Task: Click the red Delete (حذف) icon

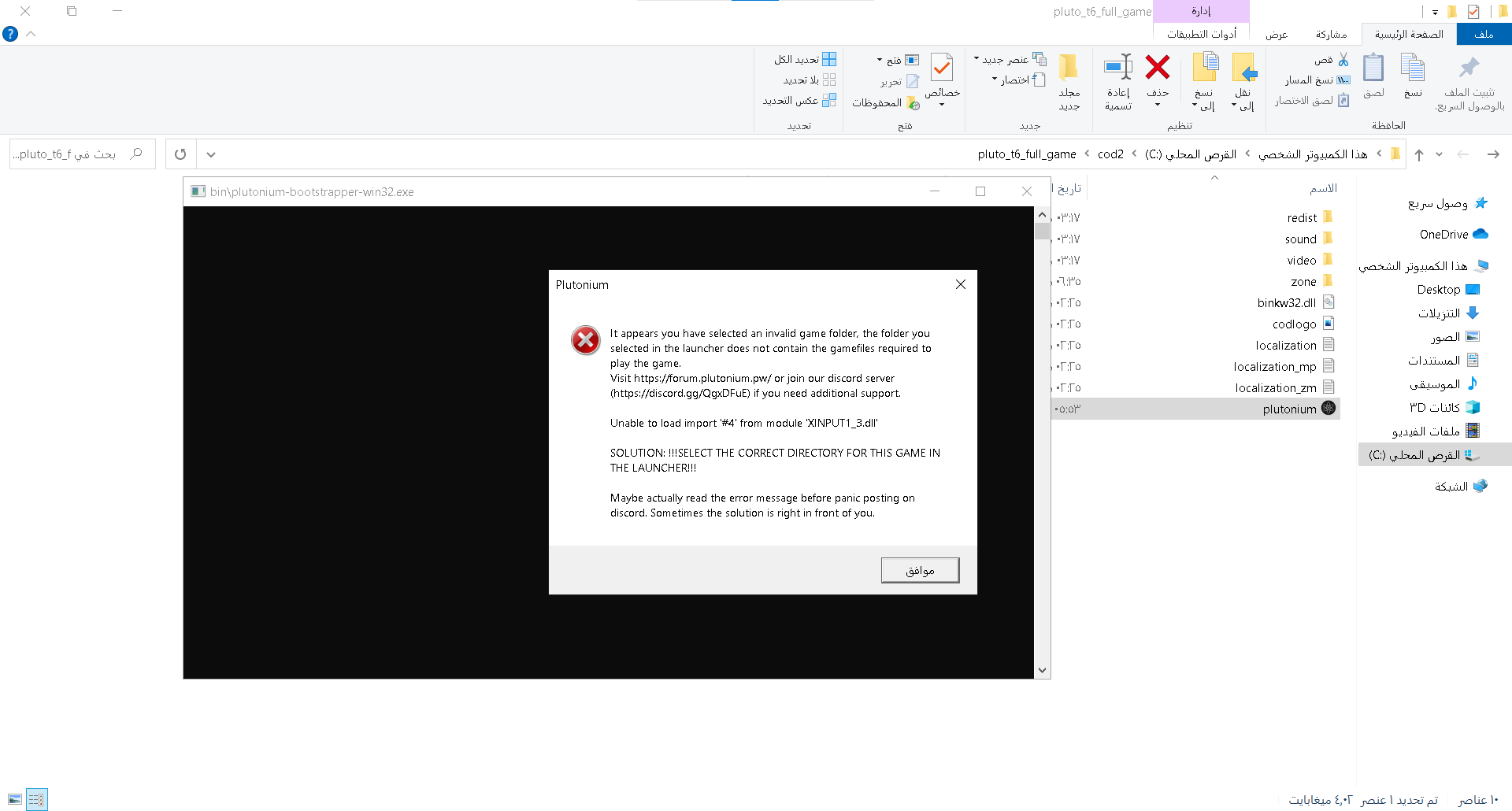Action: (x=1157, y=68)
